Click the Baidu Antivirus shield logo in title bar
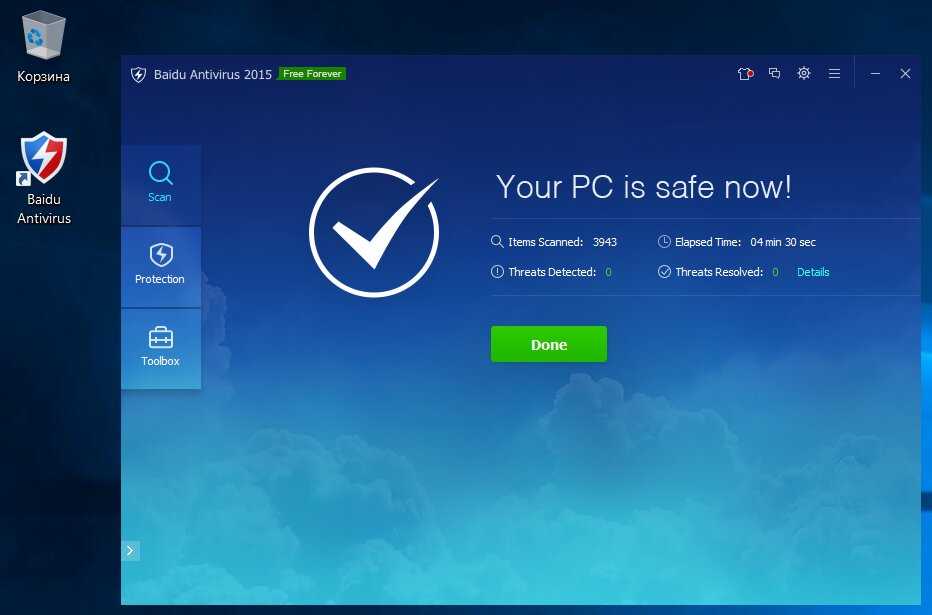 (138, 74)
